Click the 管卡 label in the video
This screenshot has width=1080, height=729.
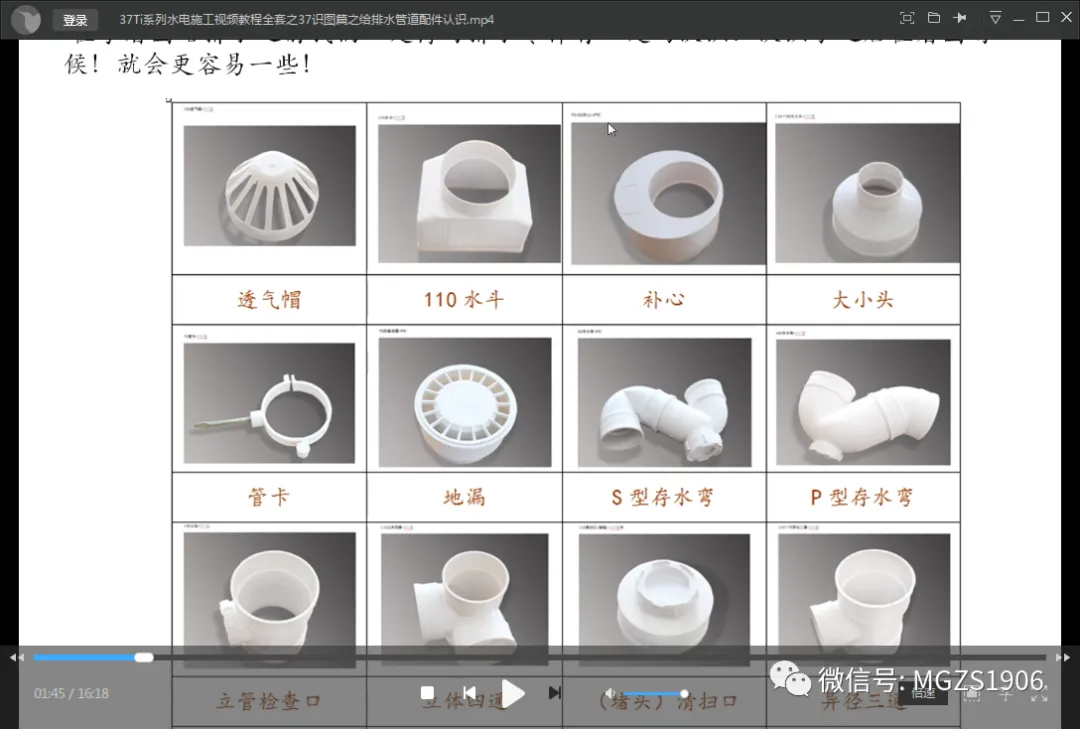click(x=269, y=497)
